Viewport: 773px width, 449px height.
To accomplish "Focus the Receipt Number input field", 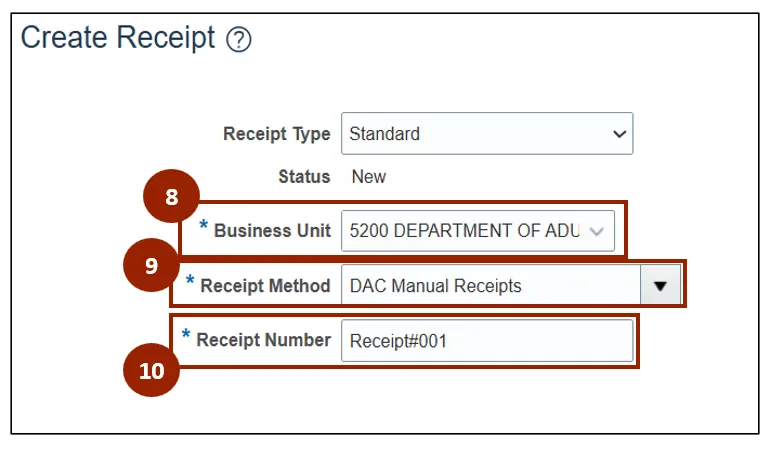I will coord(486,341).
